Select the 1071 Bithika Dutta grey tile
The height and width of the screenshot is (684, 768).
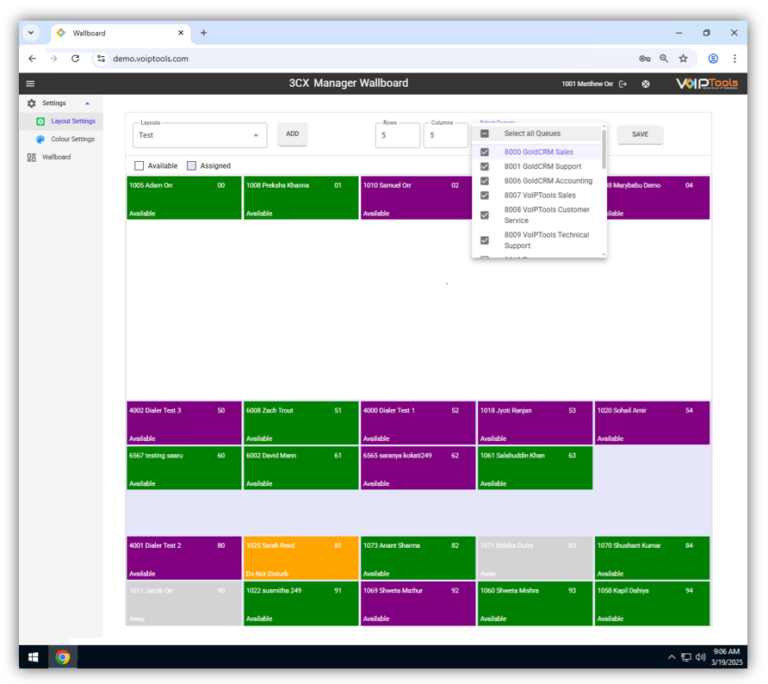point(535,558)
